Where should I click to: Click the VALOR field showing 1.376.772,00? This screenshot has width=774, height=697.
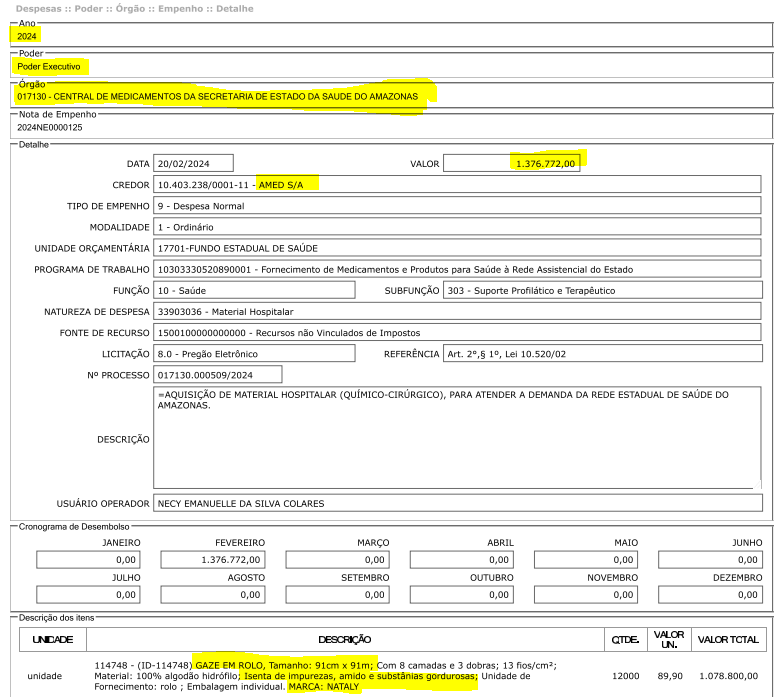tap(511, 163)
